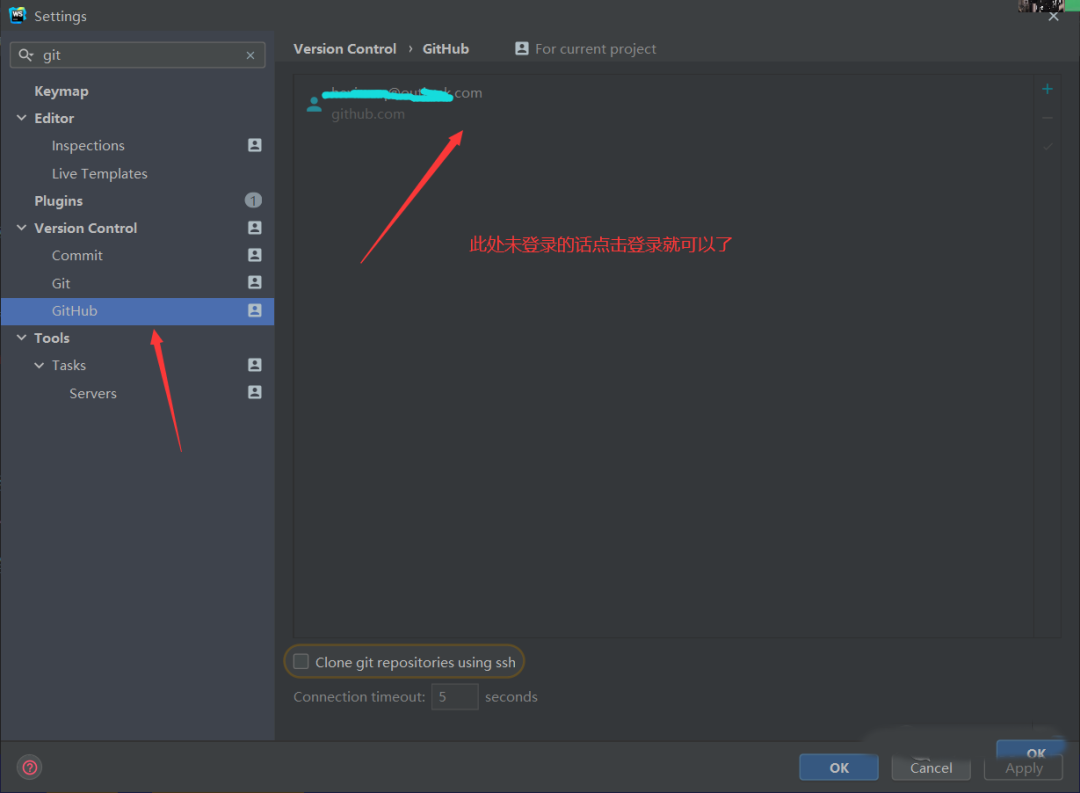Click the project icon beside GitHub
The width and height of the screenshot is (1080, 793).
pyautogui.click(x=255, y=310)
